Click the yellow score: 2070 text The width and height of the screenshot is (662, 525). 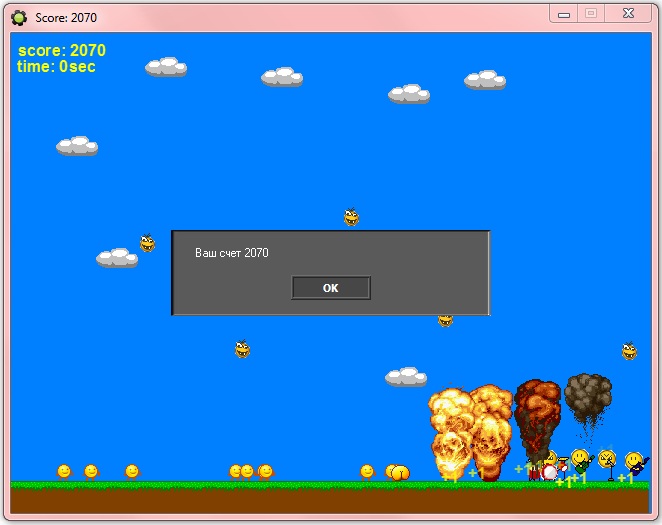(x=62, y=50)
